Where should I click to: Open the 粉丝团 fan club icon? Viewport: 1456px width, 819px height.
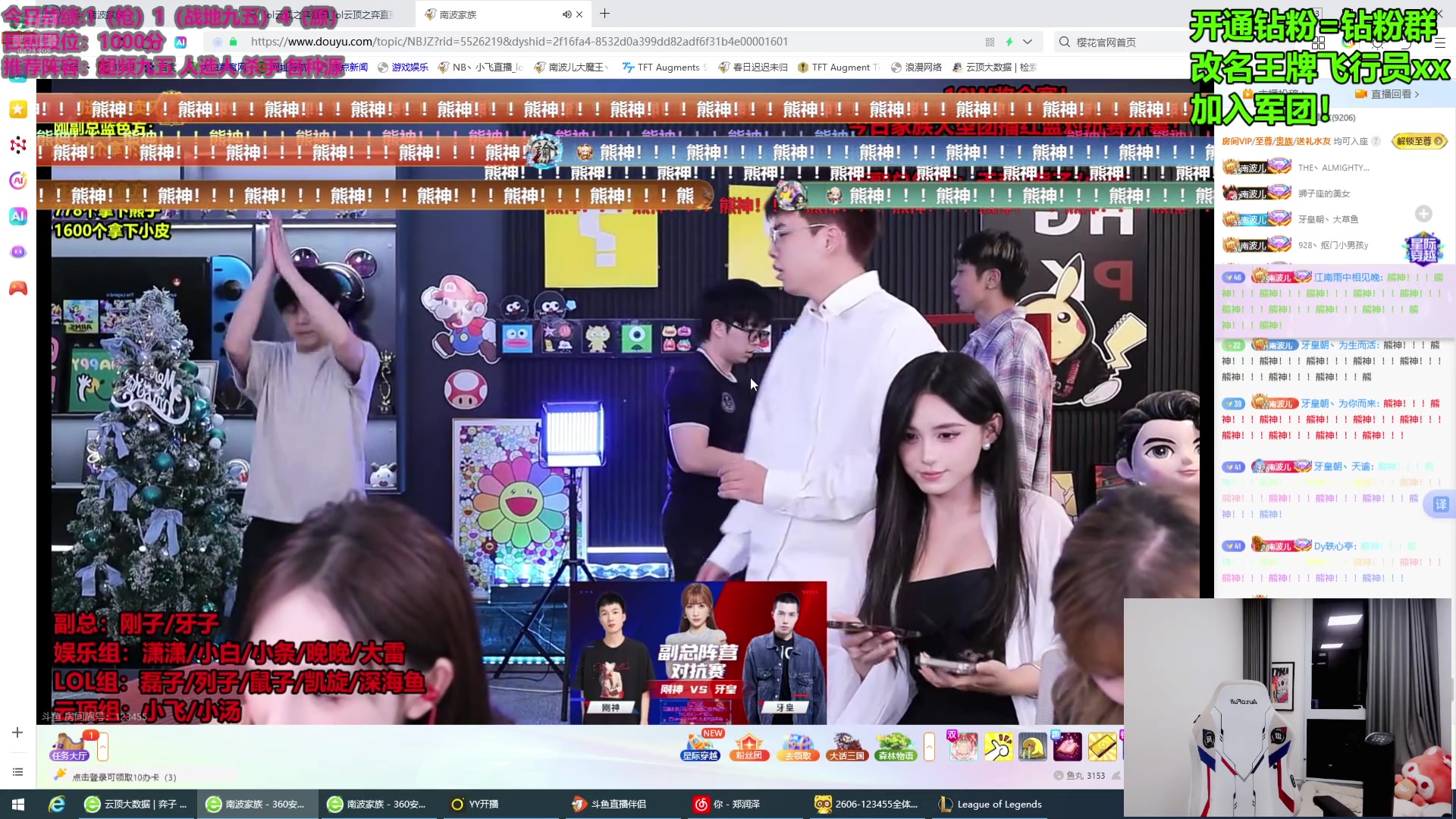pyautogui.click(x=749, y=747)
